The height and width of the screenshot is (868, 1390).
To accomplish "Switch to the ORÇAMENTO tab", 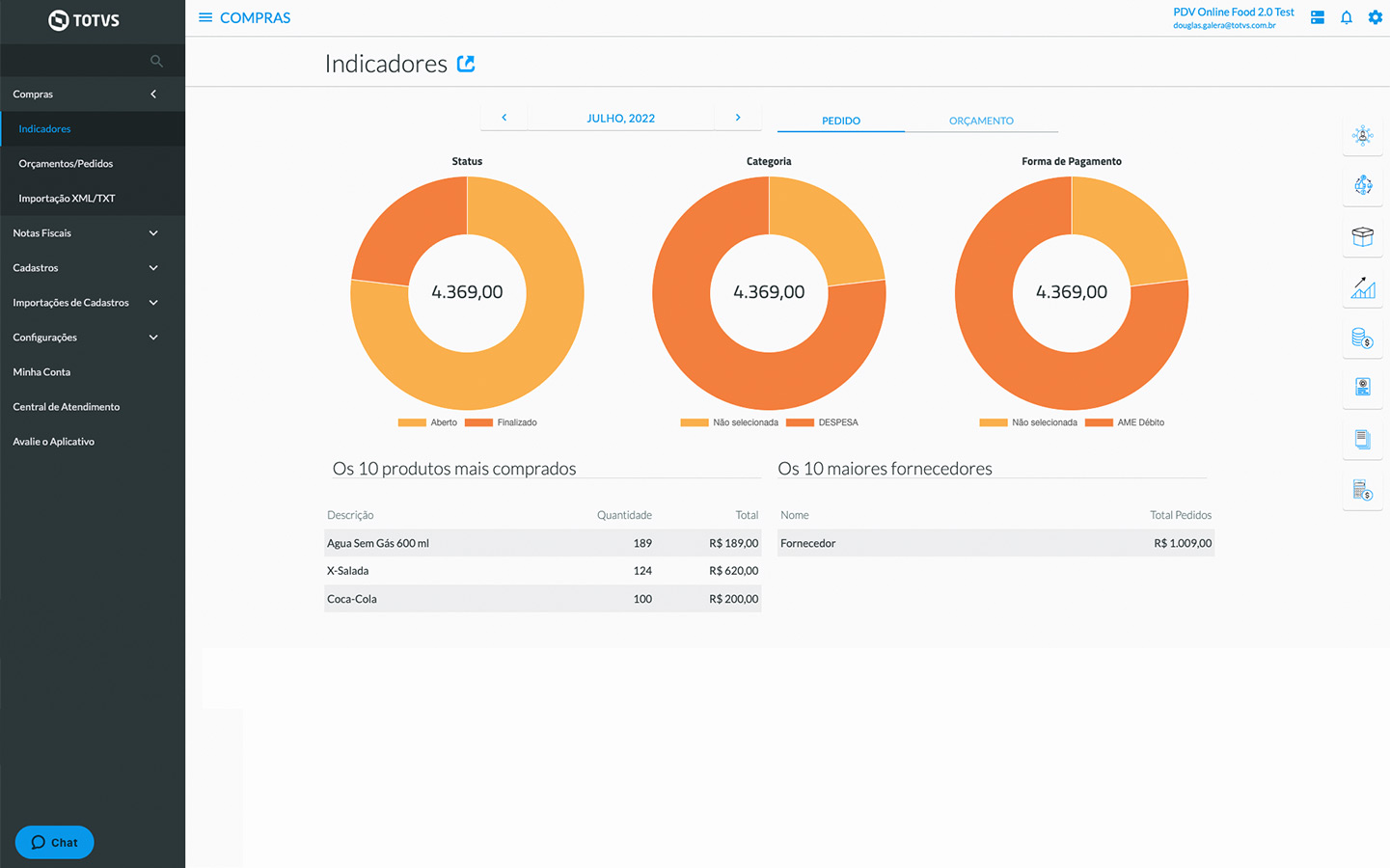I will pyautogui.click(x=981, y=121).
